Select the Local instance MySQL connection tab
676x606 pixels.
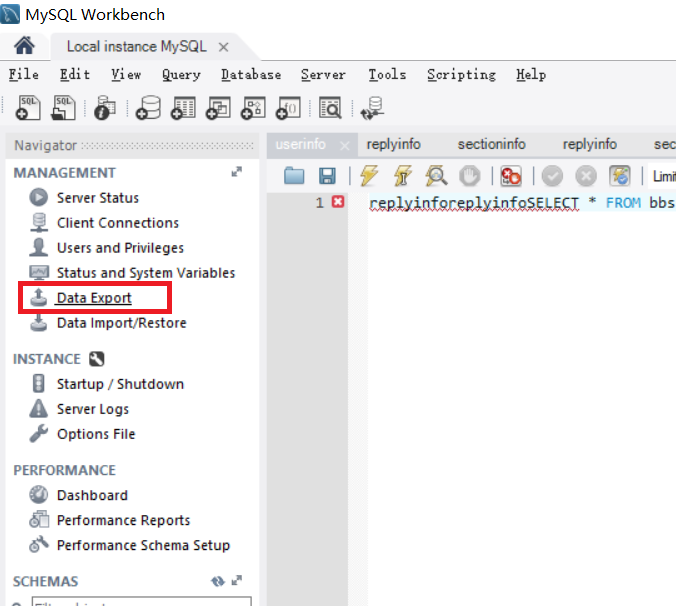tap(137, 47)
